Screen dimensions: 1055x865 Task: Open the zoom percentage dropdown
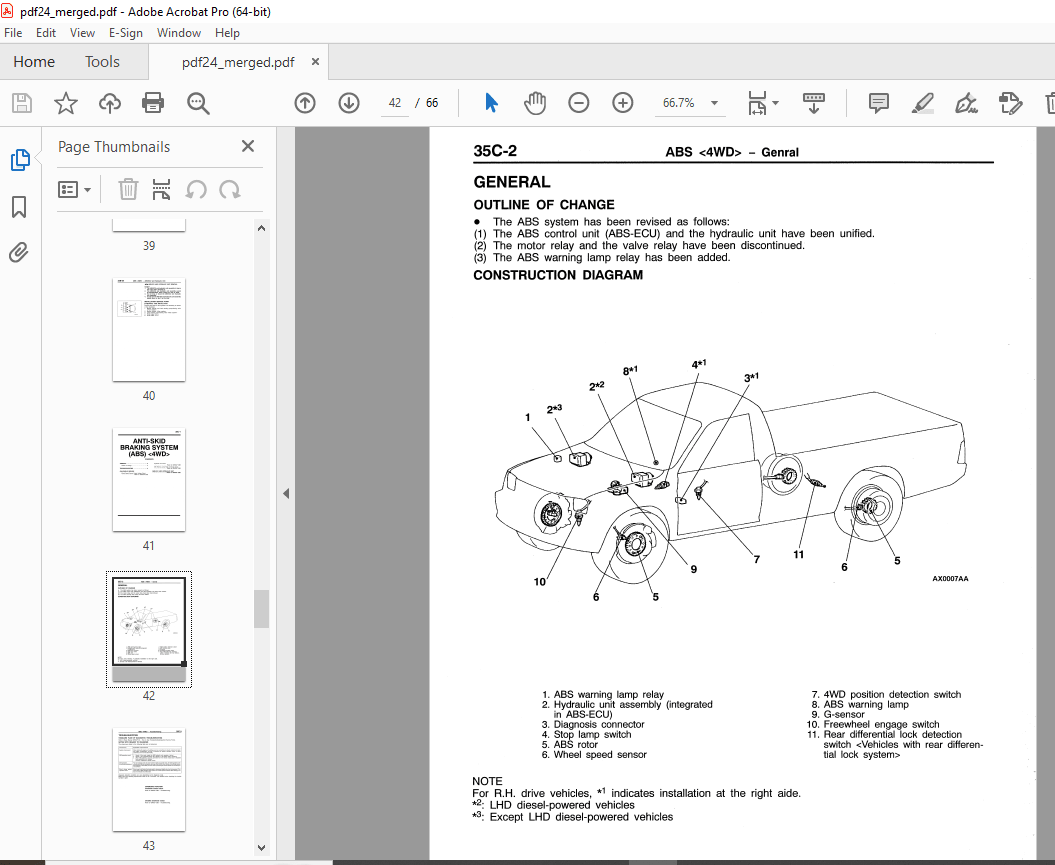[x=713, y=103]
